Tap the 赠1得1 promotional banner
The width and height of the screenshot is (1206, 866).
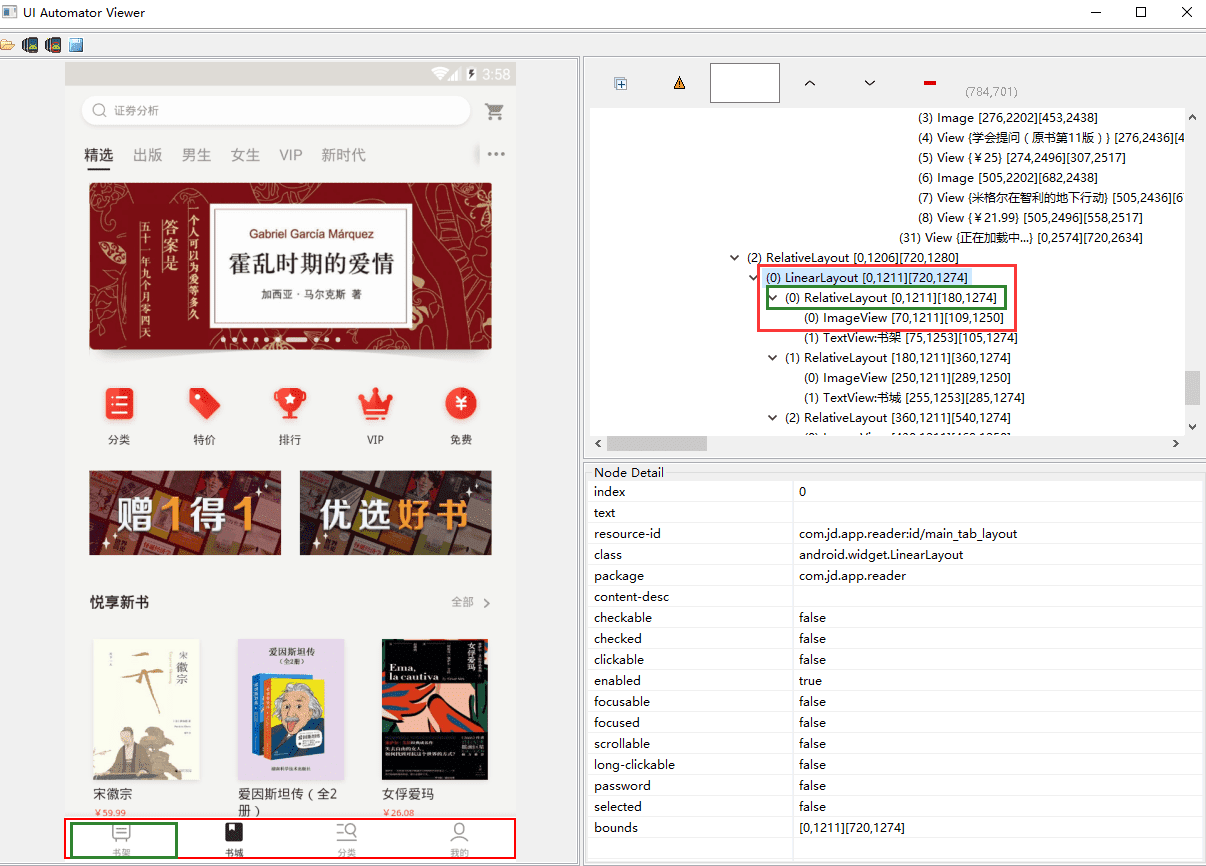tap(185, 513)
